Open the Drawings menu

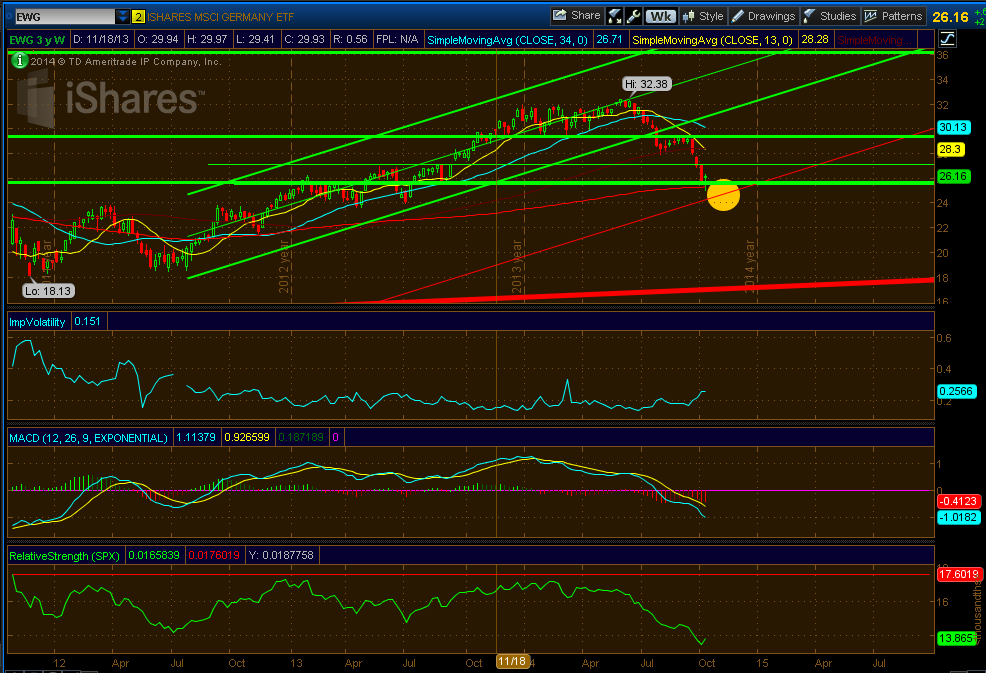tap(764, 16)
